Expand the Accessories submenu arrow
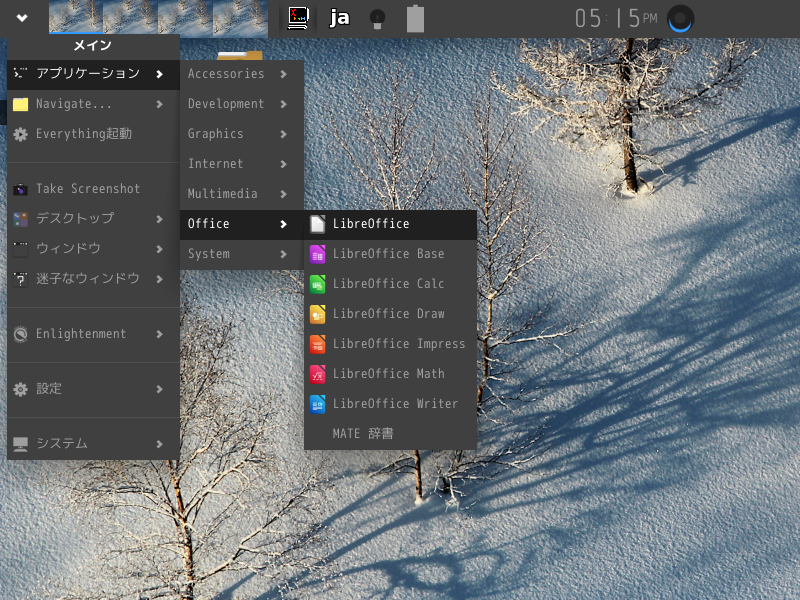 tap(284, 74)
